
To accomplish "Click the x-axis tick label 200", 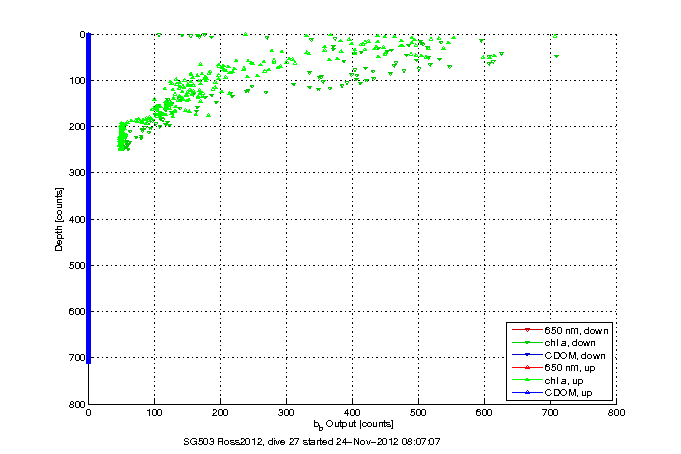I will click(220, 413).
